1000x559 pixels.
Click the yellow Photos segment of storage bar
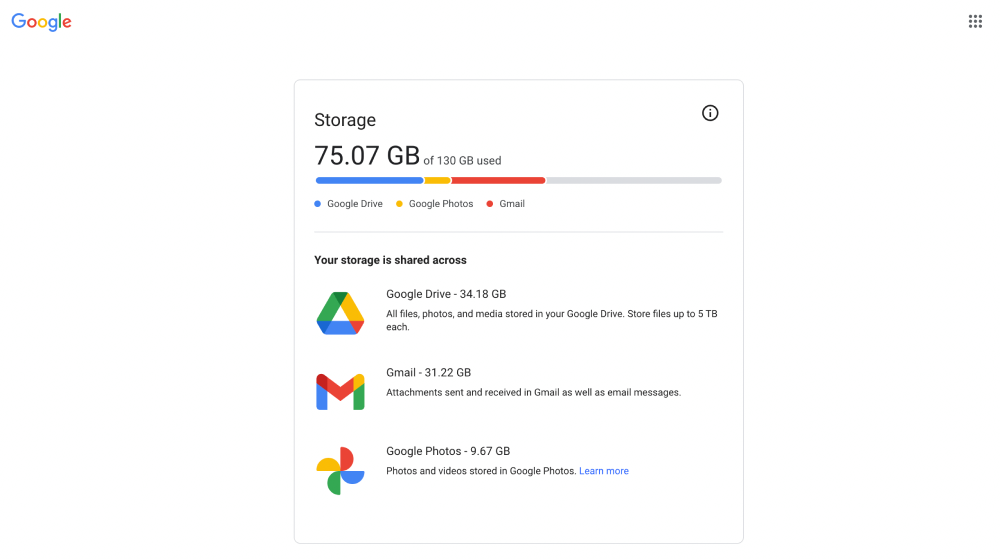(438, 180)
